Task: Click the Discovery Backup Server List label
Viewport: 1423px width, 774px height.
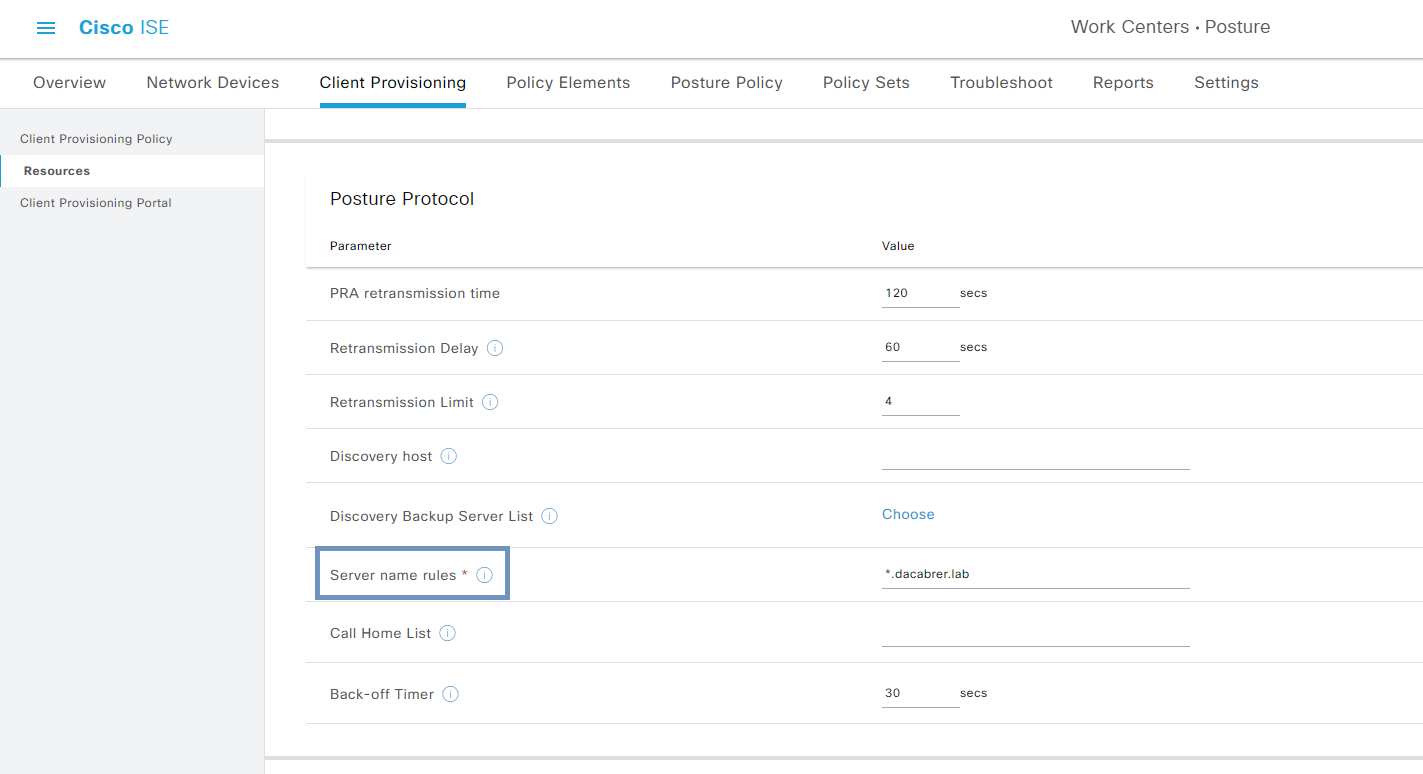Action: pyautogui.click(x=432, y=517)
